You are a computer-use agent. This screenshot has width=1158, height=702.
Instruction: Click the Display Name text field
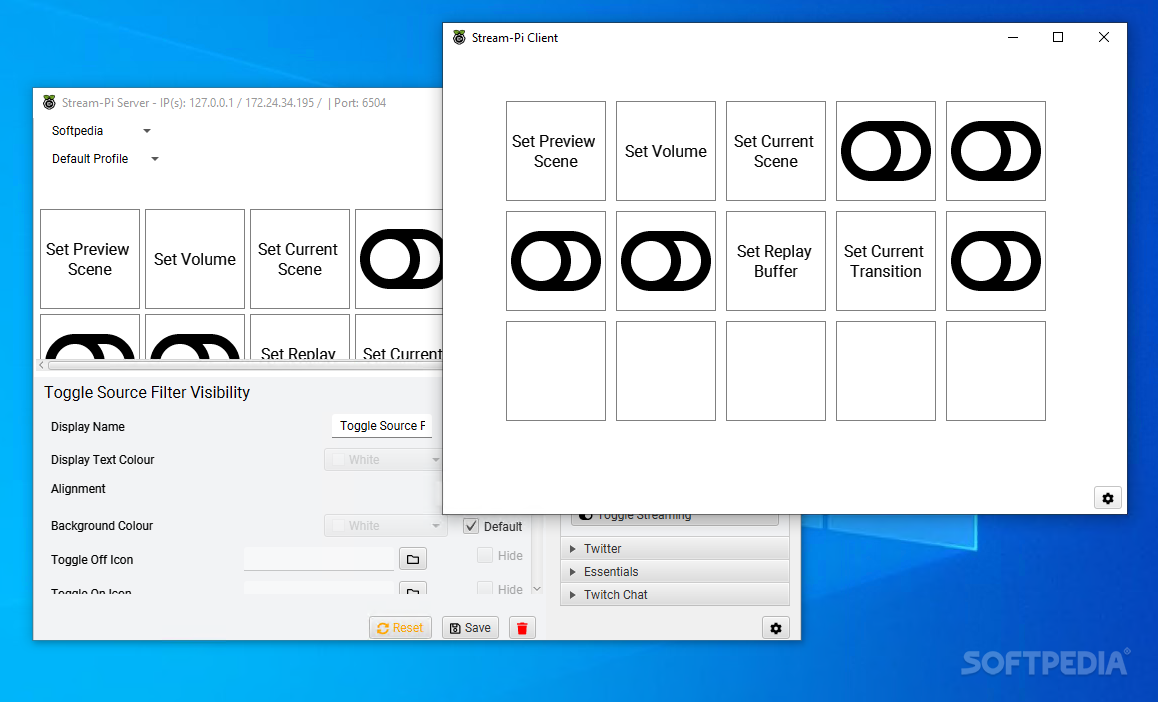(382, 426)
